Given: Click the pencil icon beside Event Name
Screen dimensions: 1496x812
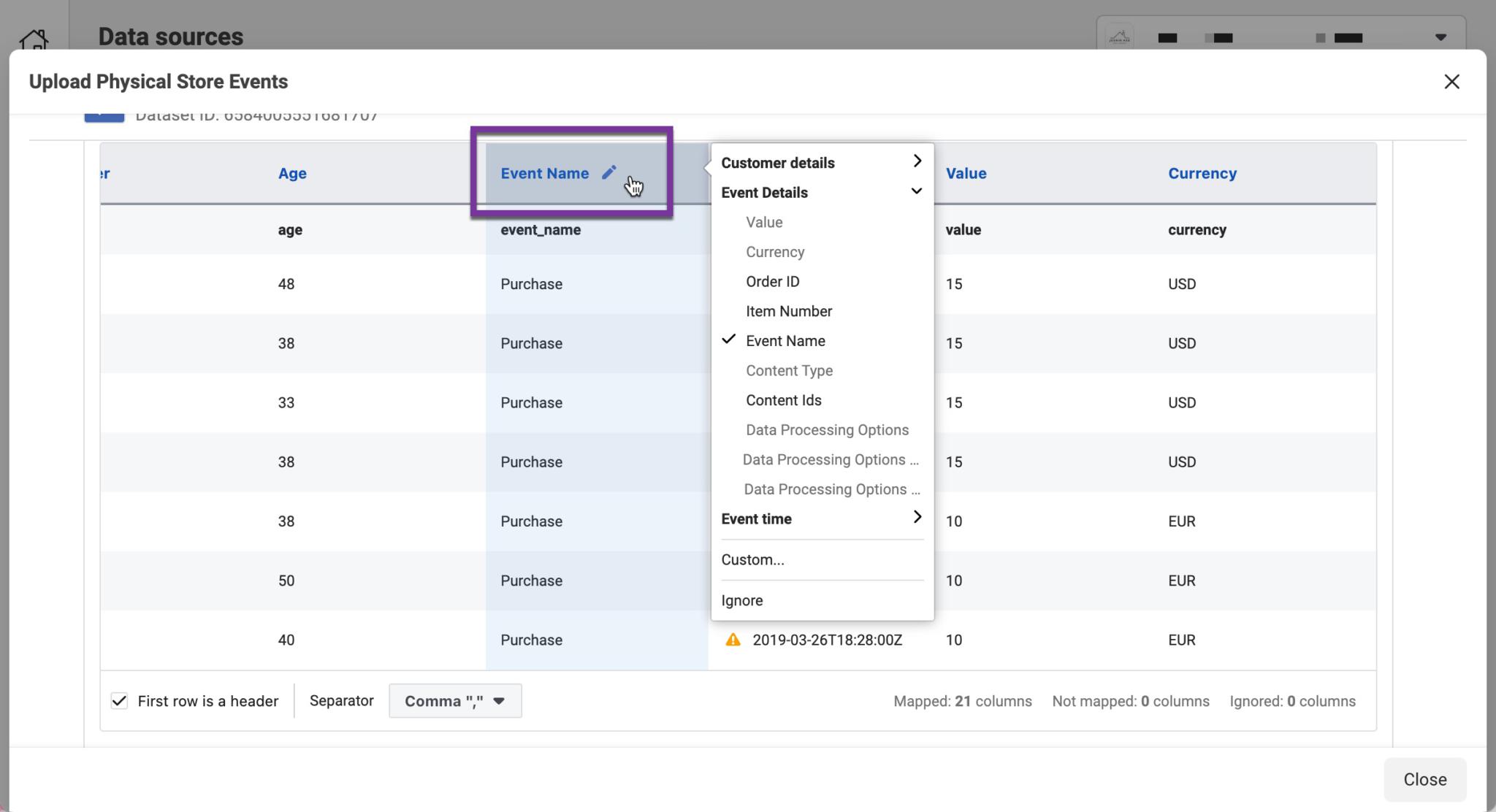Looking at the screenshot, I should (609, 172).
